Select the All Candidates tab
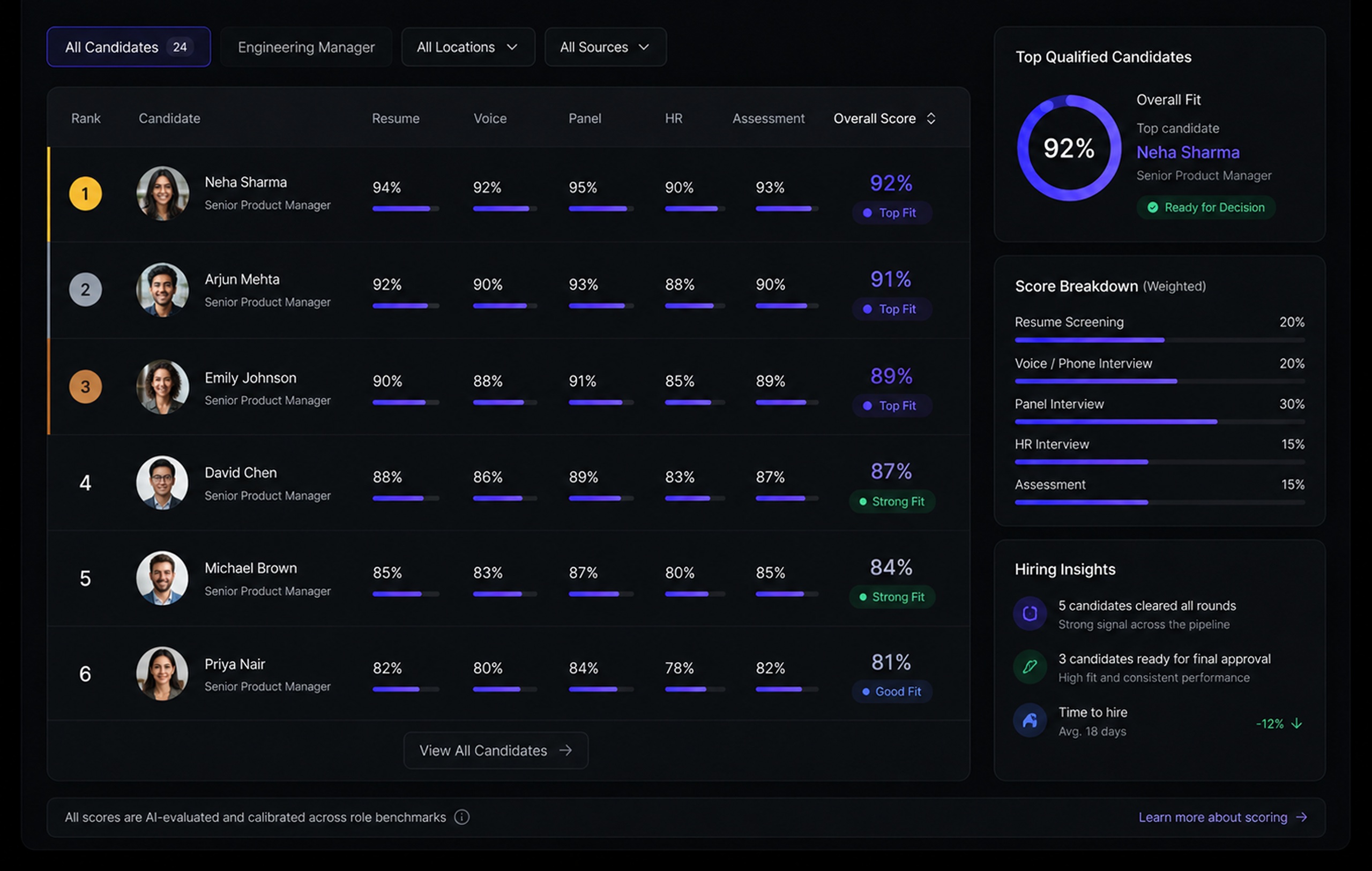Viewport: 1372px width, 871px height. click(129, 47)
